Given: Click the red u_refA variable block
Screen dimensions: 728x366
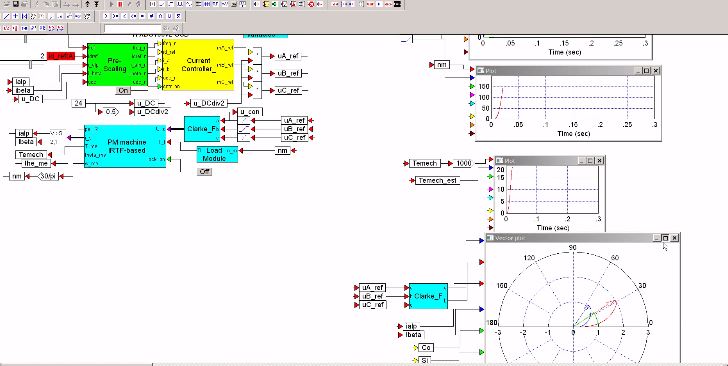Looking at the screenshot, I should [x=60, y=56].
